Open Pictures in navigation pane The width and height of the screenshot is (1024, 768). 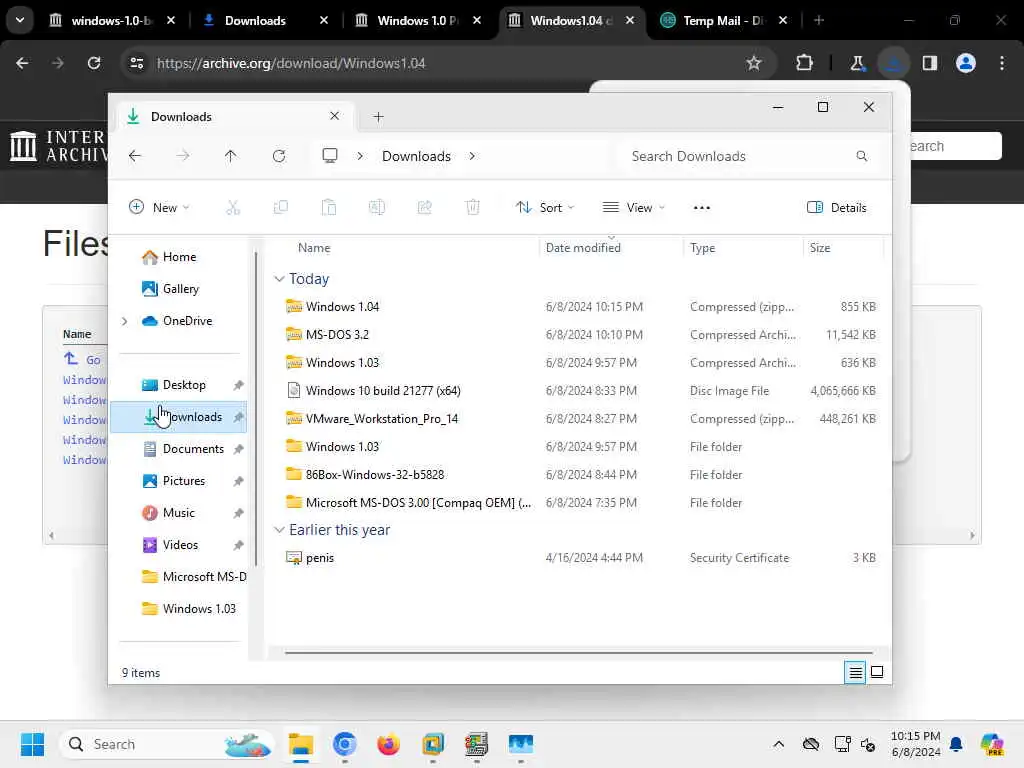click(173, 481)
